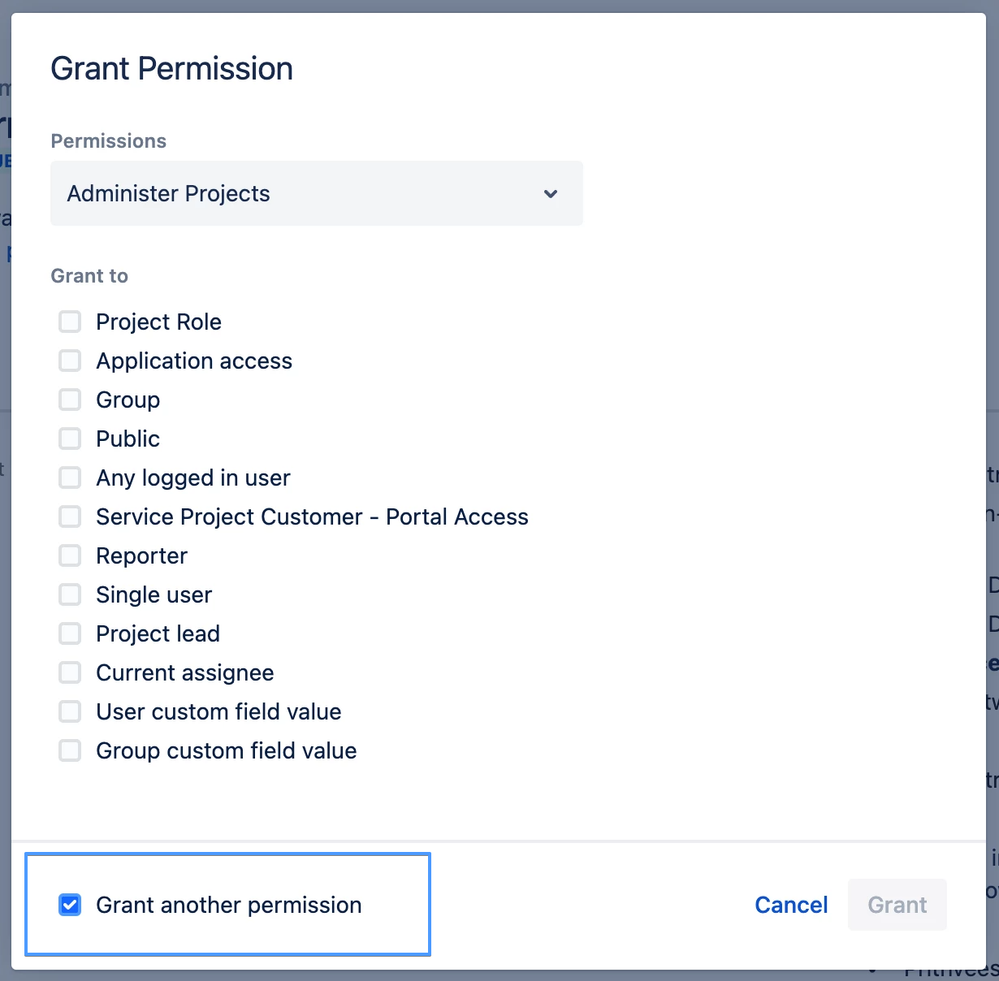999x981 pixels.
Task: Check the Single user option
Action: click(69, 594)
